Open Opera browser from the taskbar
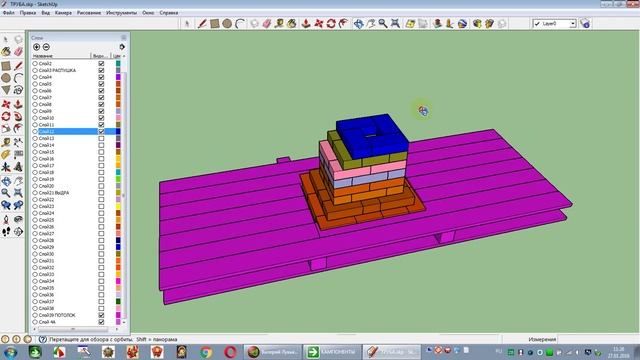 pos(230,352)
